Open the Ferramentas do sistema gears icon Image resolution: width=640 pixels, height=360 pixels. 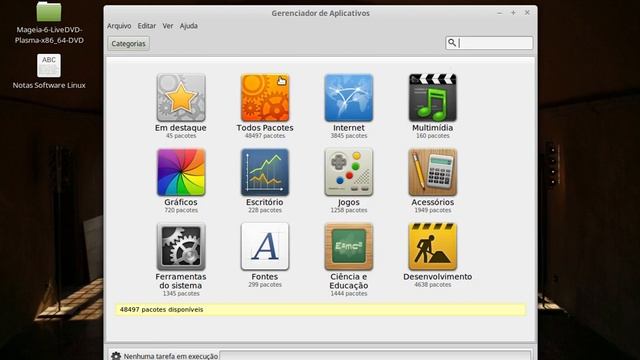[181, 247]
